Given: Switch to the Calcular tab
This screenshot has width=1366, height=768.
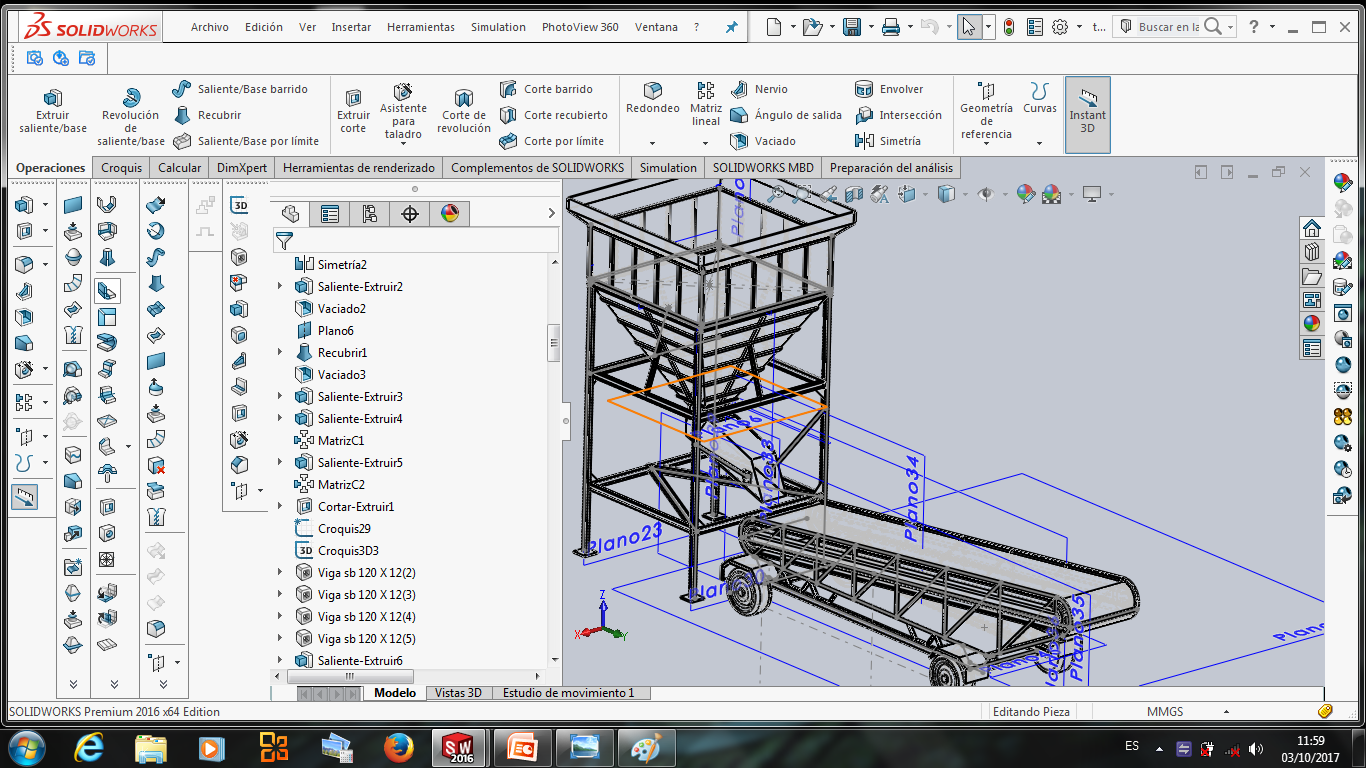Looking at the screenshot, I should [x=180, y=167].
